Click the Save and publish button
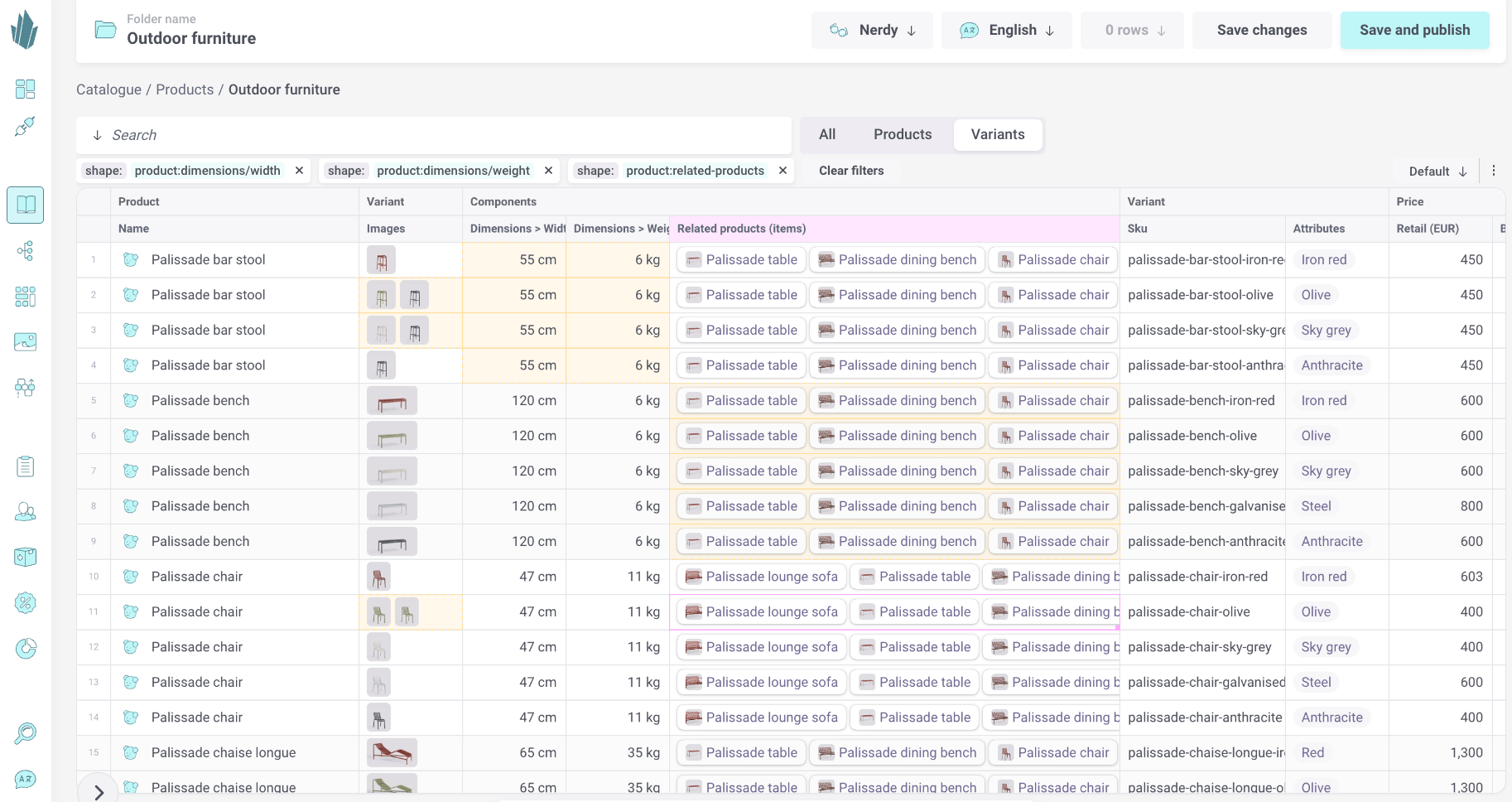The width and height of the screenshot is (1512, 802). coord(1414,31)
